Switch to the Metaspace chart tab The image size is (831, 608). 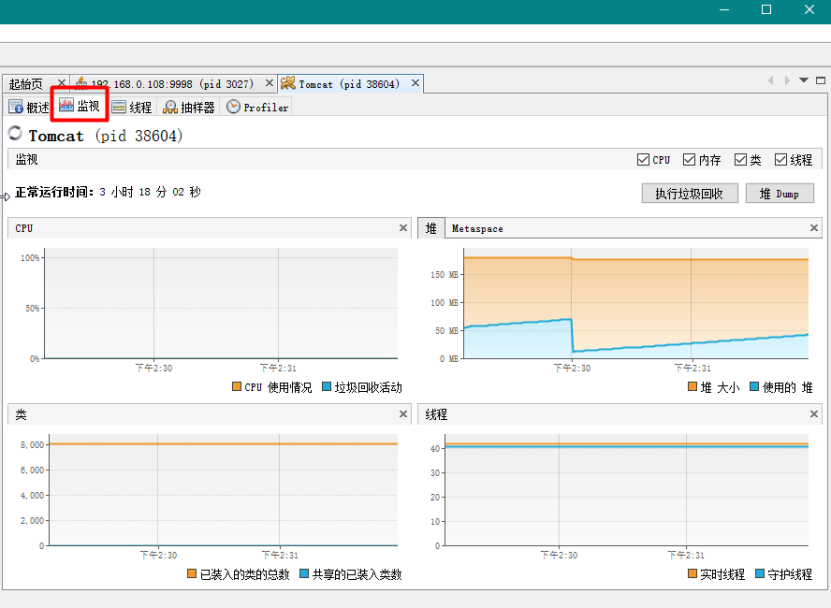(478, 228)
